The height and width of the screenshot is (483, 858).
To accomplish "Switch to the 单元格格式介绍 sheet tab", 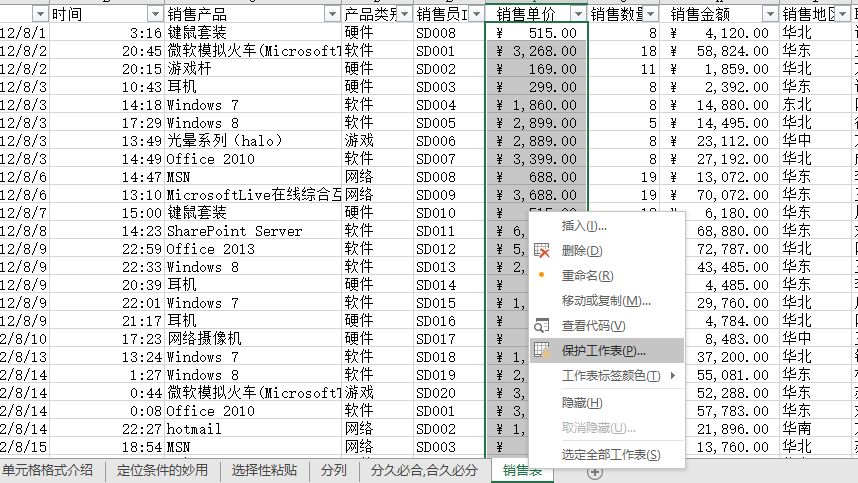I will [47, 470].
